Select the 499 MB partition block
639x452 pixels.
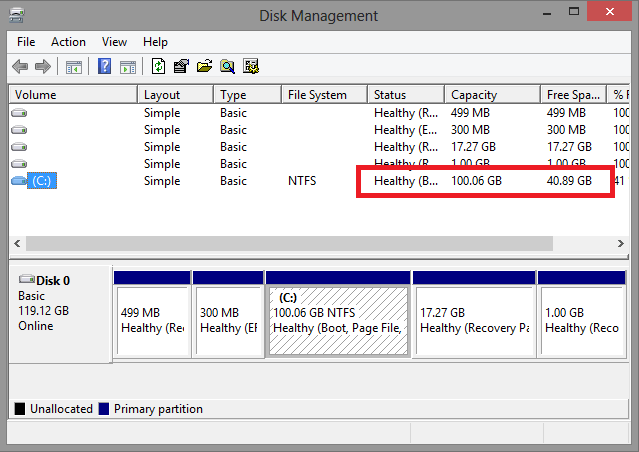tap(151, 320)
